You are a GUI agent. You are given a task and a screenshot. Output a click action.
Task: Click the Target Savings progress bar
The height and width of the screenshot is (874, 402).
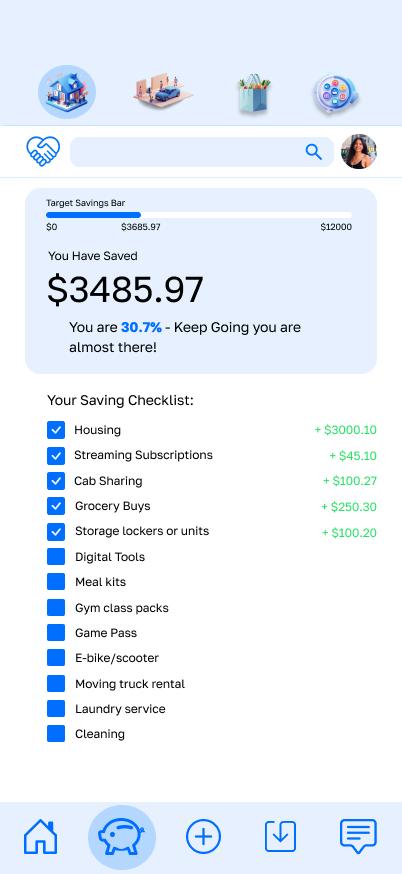coord(198,215)
